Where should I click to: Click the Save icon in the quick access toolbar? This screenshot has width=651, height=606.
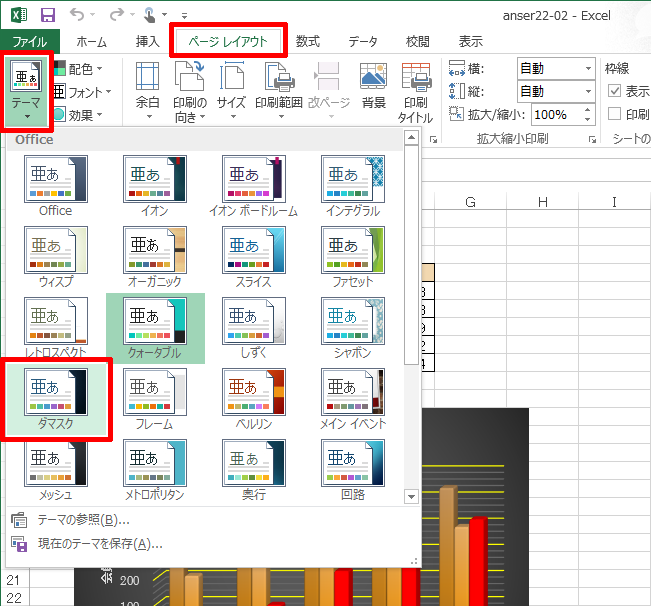pos(48,15)
